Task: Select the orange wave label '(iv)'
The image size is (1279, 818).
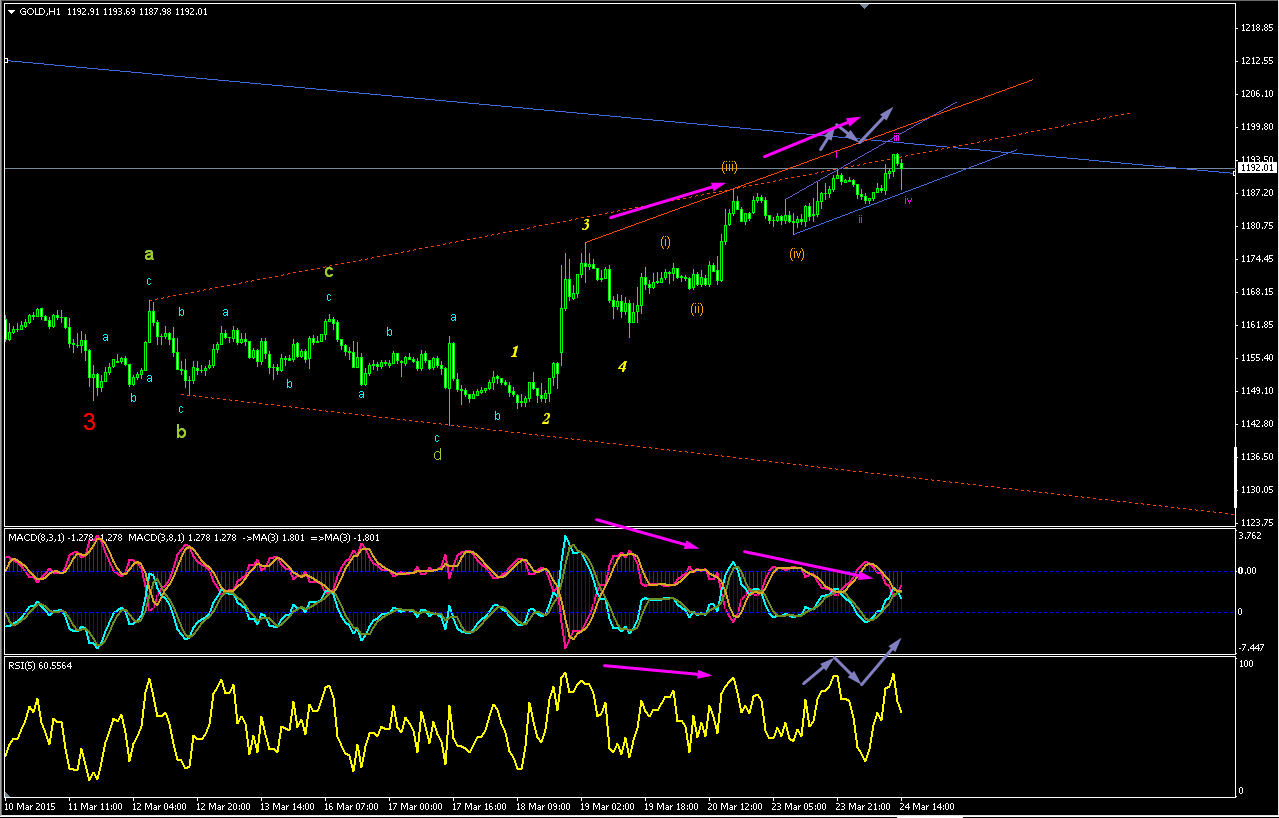Action: click(796, 254)
